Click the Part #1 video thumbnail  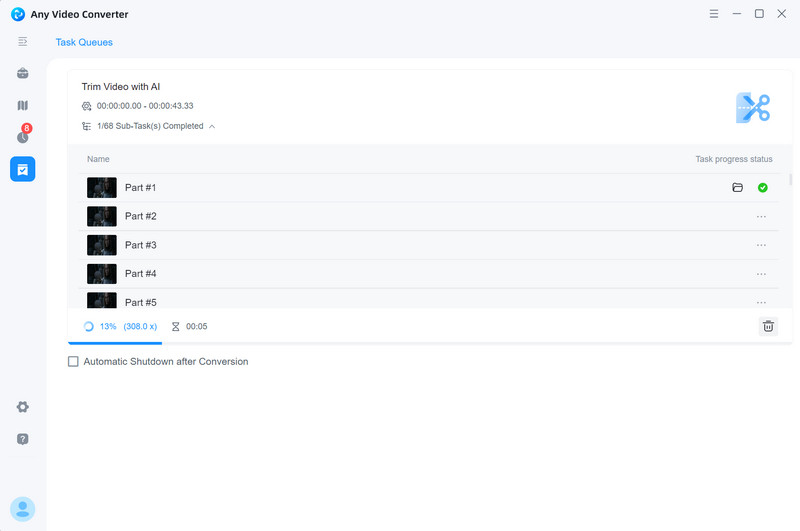point(102,188)
